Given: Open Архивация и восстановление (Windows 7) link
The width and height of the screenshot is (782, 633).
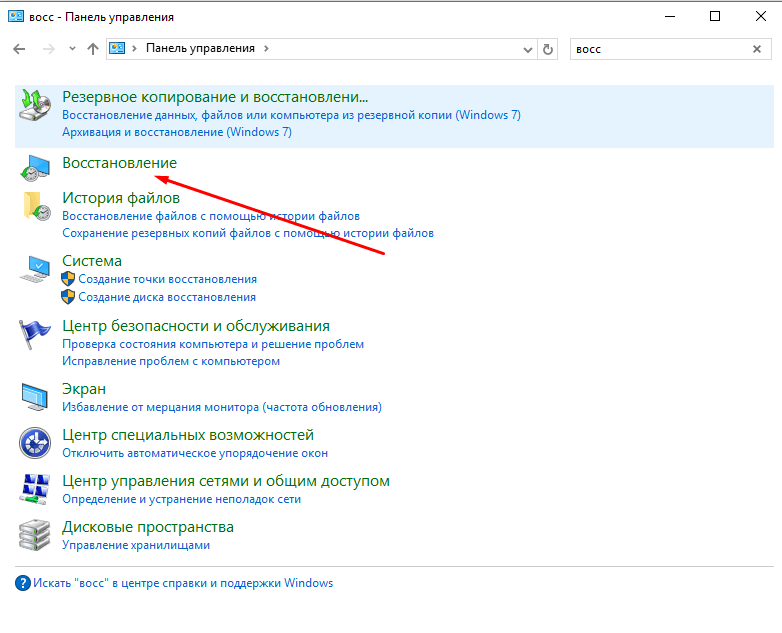Looking at the screenshot, I should point(177,132).
